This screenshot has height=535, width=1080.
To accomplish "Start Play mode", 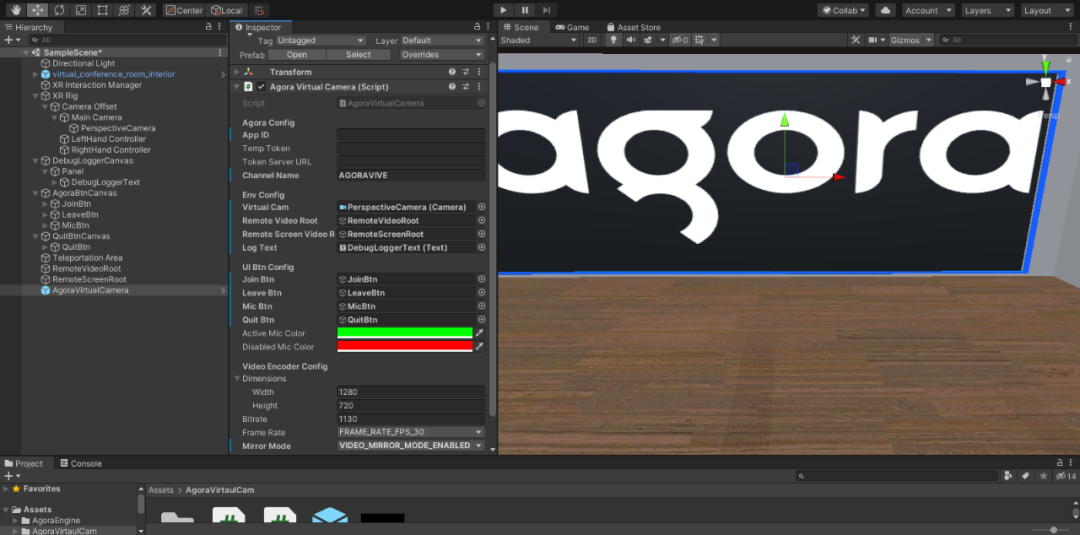I will coord(503,10).
